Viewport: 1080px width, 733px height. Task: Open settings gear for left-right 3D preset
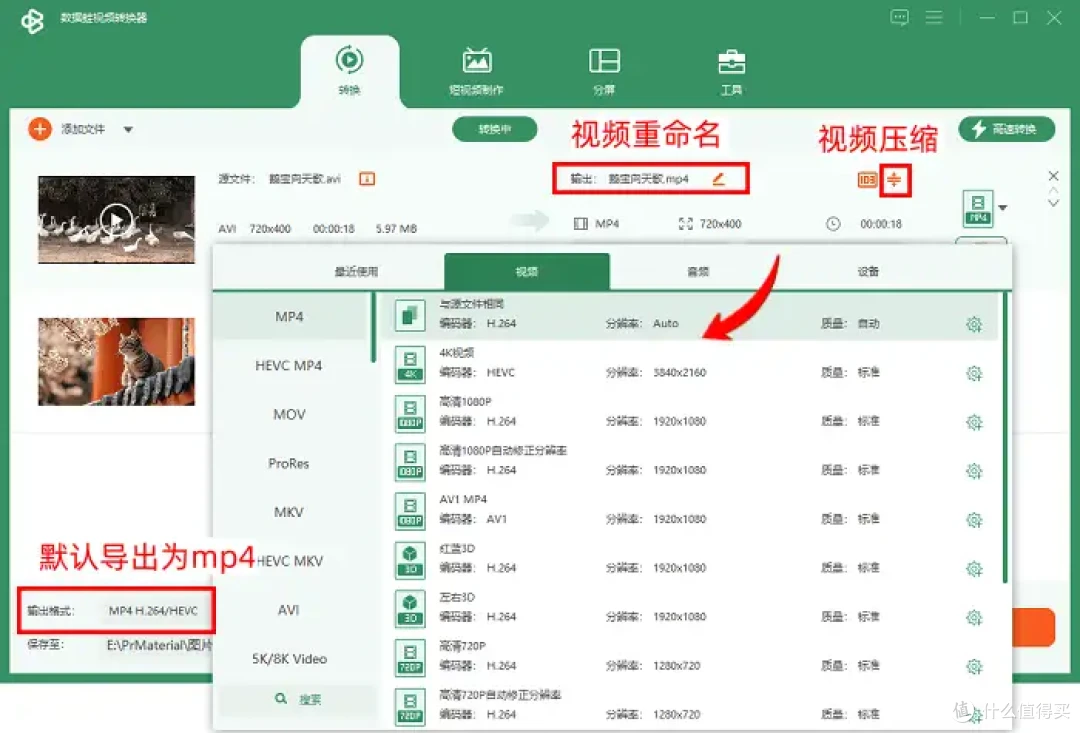(974, 617)
